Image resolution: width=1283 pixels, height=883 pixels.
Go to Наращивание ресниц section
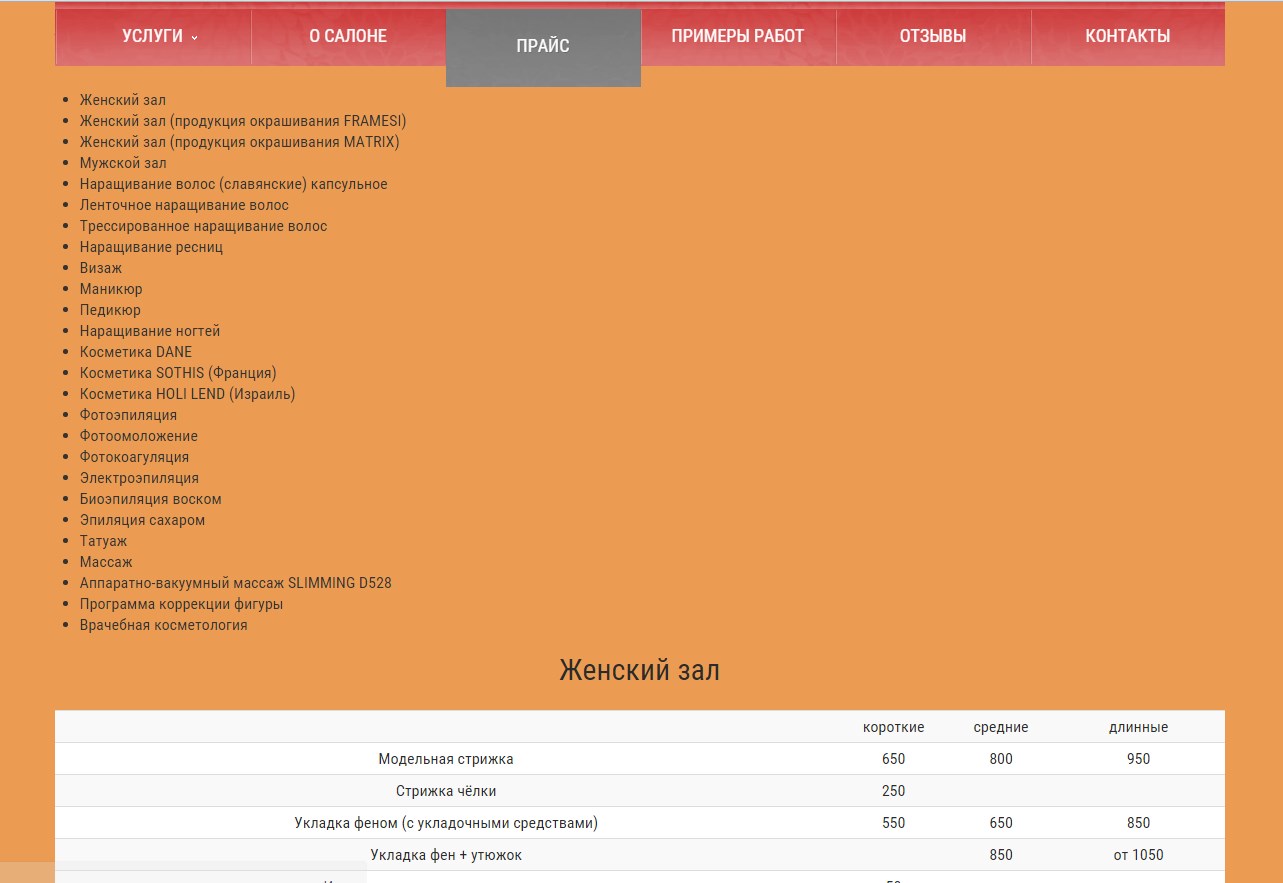[x=151, y=247]
